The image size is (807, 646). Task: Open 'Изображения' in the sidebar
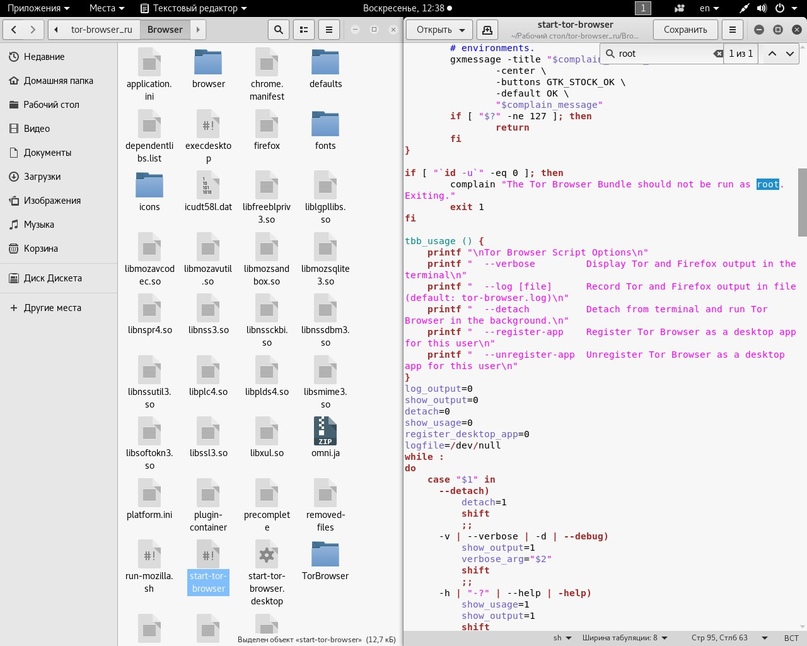click(x=59, y=201)
